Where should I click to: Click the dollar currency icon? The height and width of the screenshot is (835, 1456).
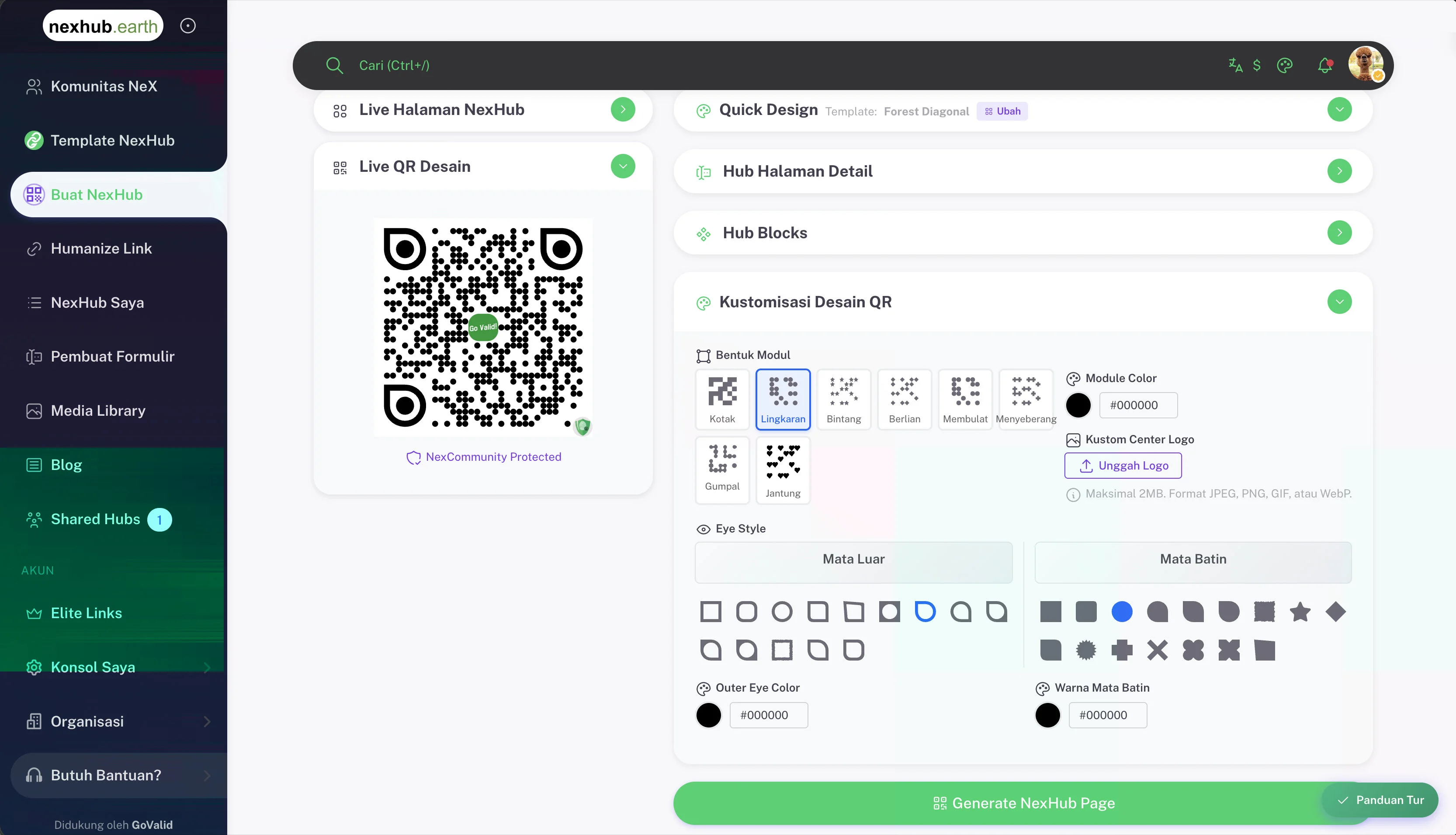coord(1256,66)
